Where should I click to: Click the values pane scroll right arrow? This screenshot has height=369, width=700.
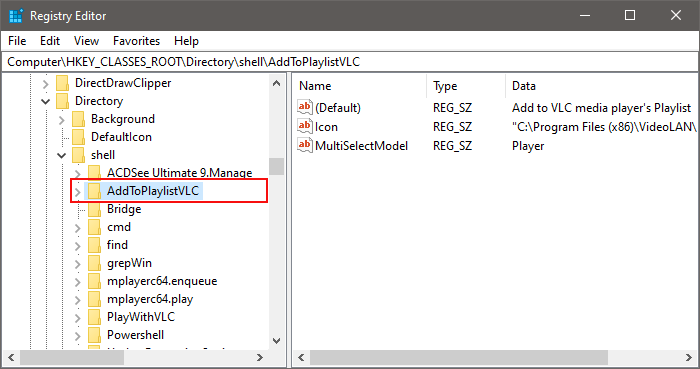(689, 357)
